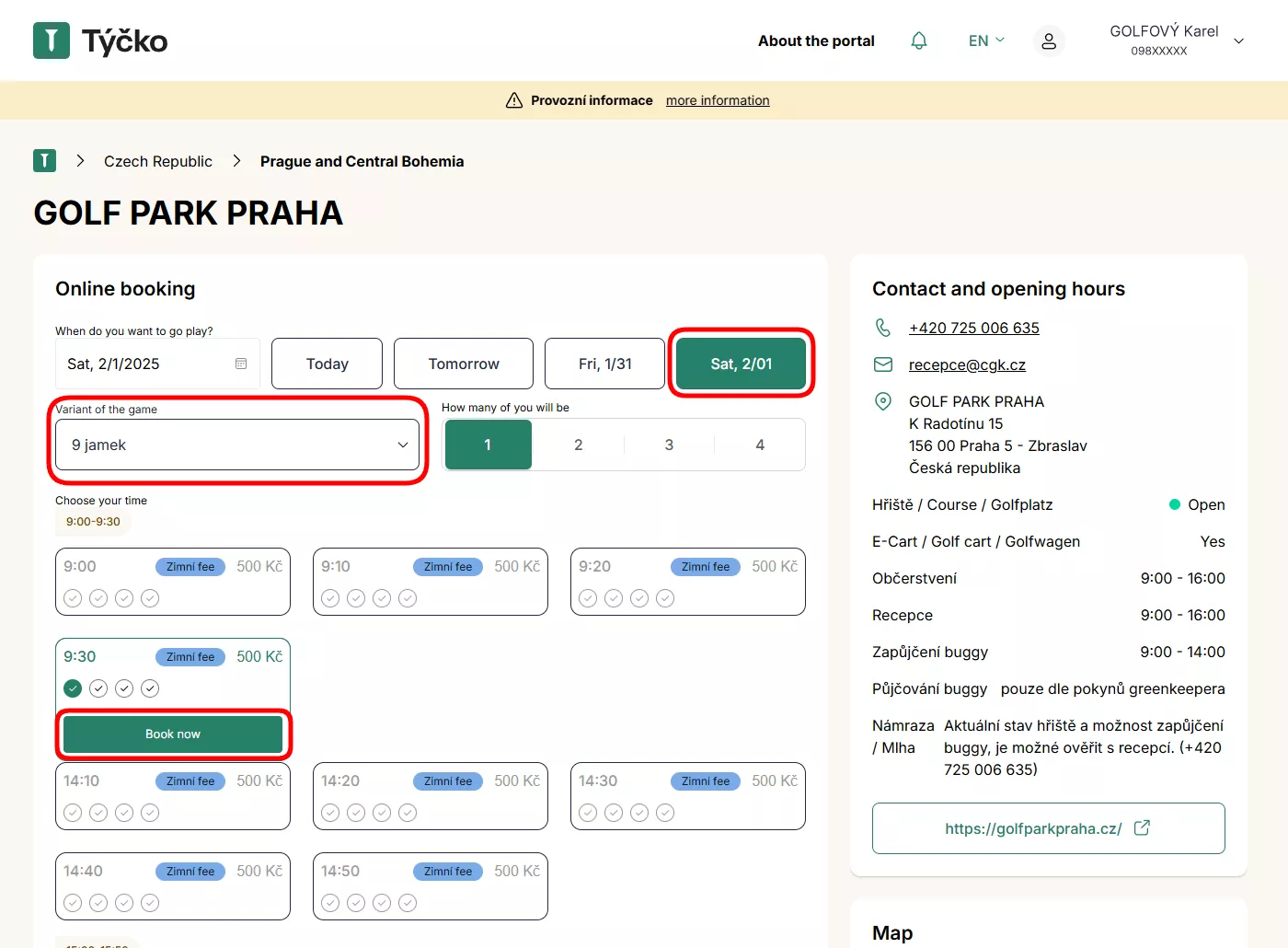
Task: Click the recepce@cgk.cz email link
Action: tap(967, 364)
